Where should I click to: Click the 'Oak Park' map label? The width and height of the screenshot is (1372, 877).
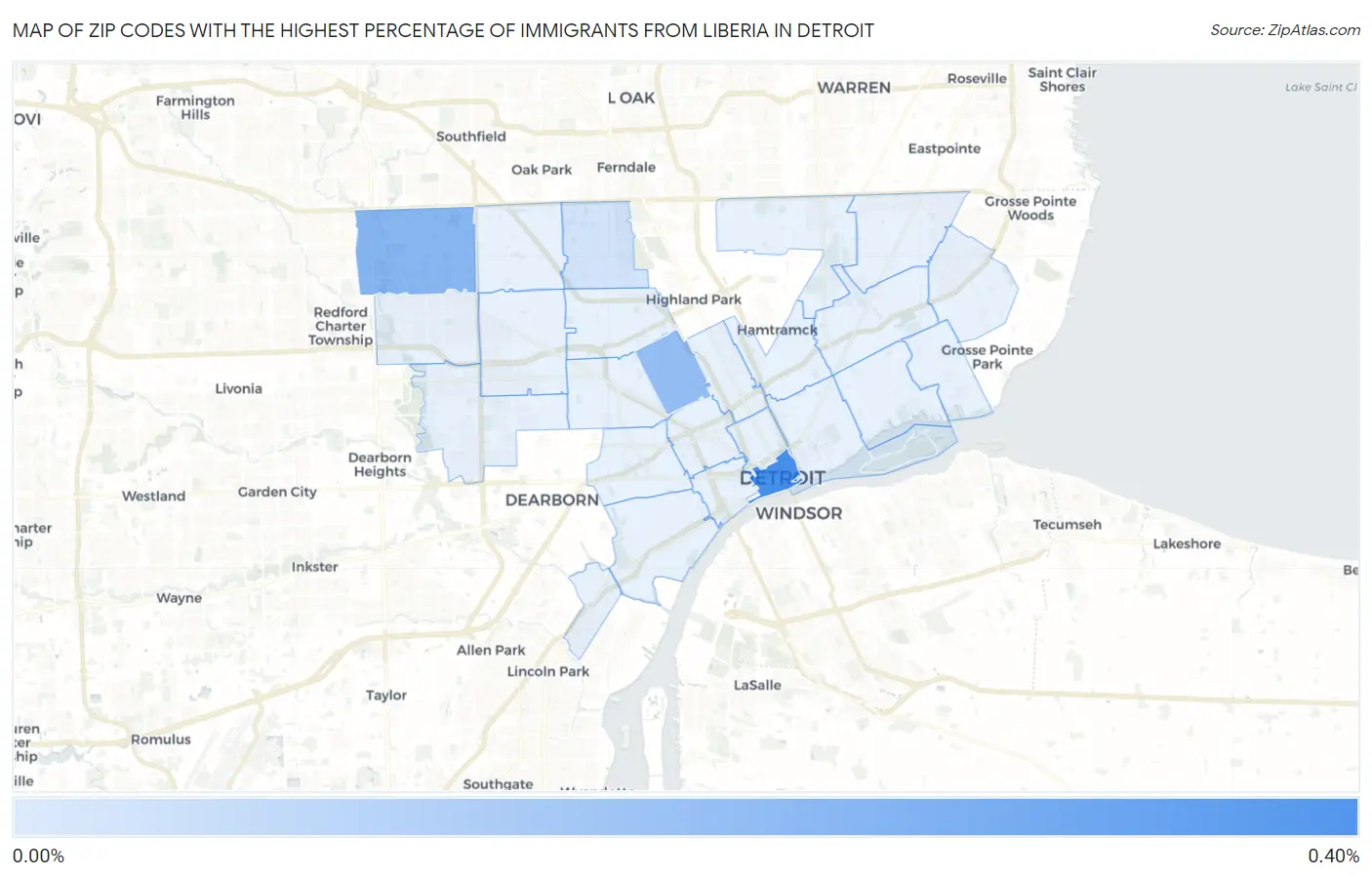pos(542,170)
